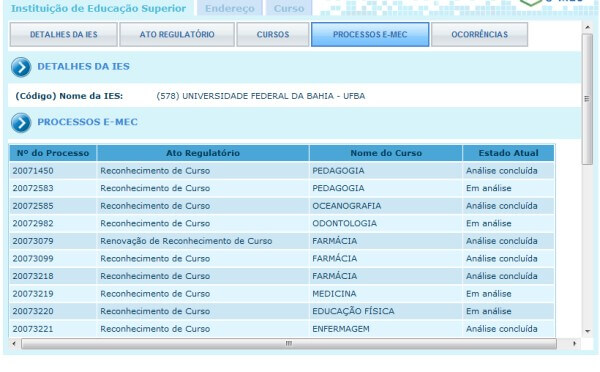Click Em análise status for MEDICINA
The image size is (600, 372).
(x=489, y=294)
